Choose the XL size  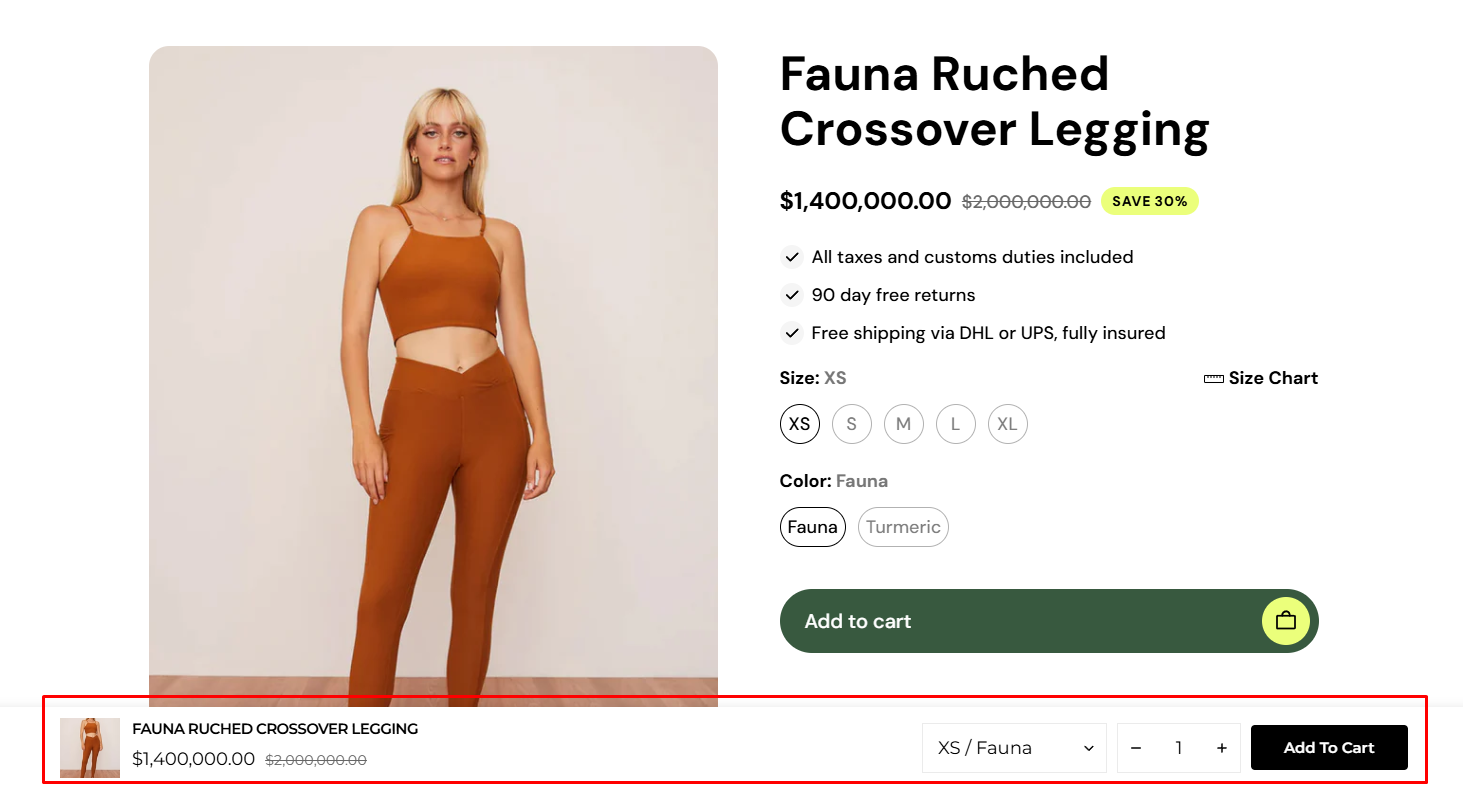tap(1008, 424)
